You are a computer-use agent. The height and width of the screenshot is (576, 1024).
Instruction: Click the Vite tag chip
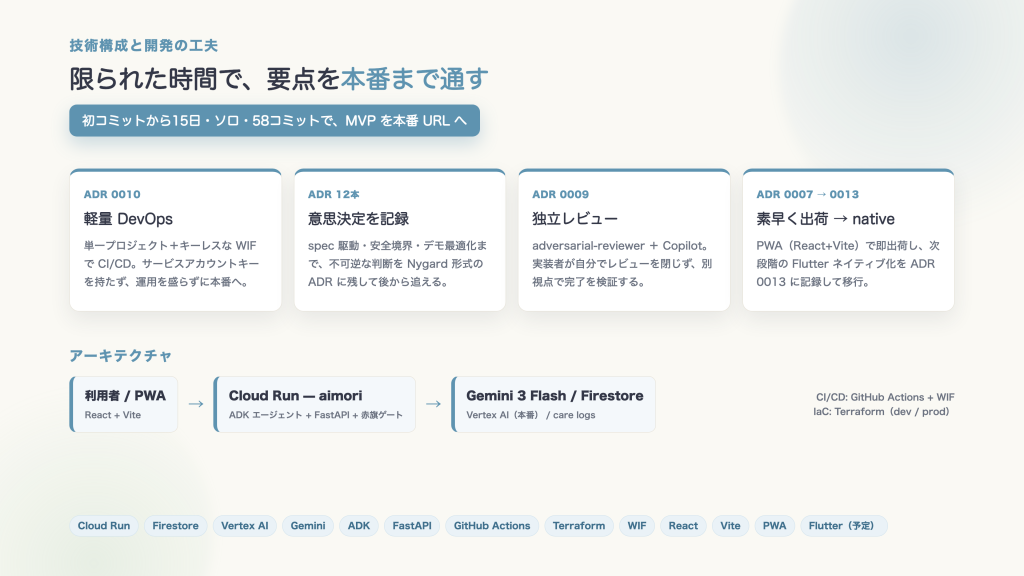point(730,526)
